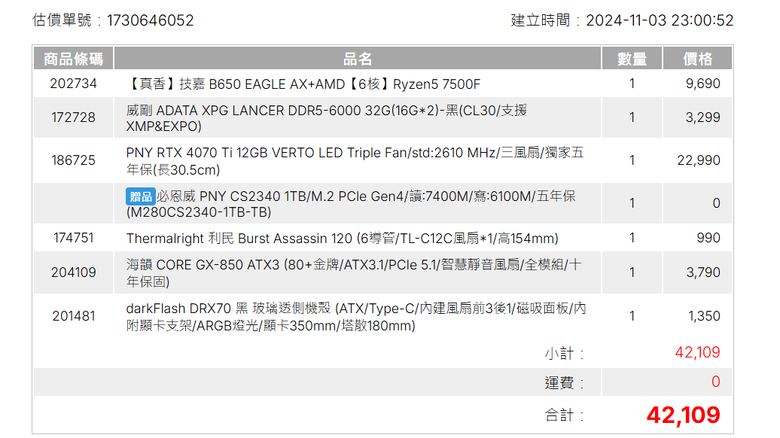The width and height of the screenshot is (780, 438).
Task: Open the 技嘉 B650 EAGLE AX Ryzen5 7500F item
Action: tap(303, 84)
